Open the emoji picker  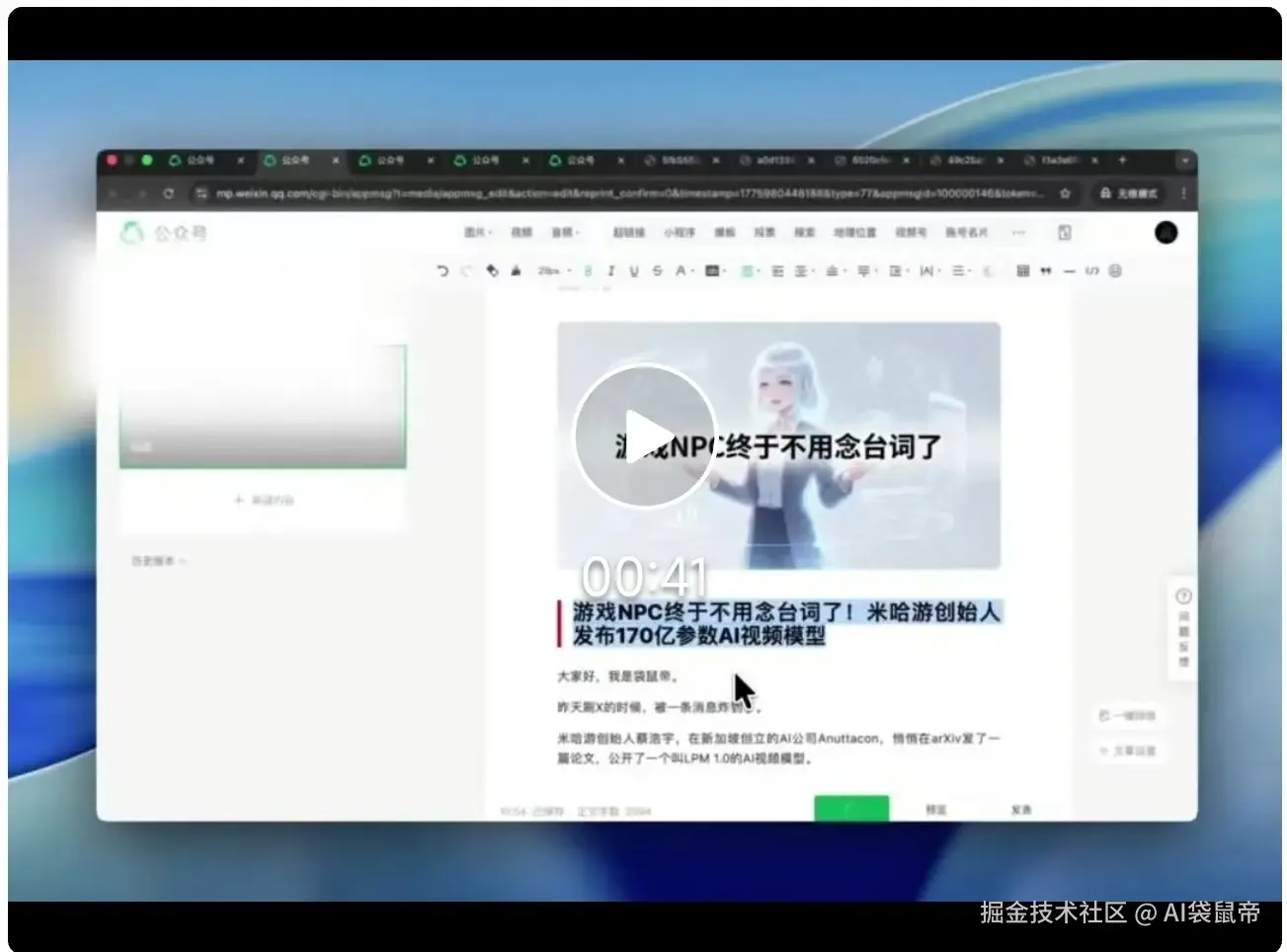point(1115,271)
